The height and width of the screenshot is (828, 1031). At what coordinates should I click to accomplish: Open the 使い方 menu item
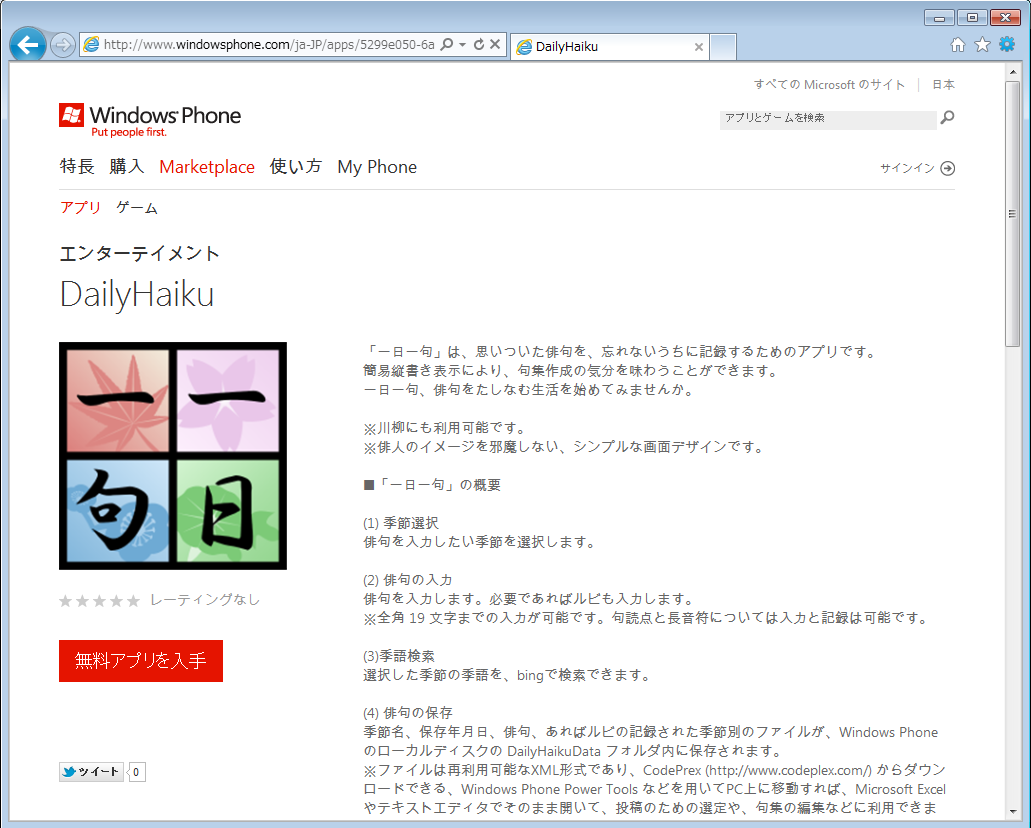[x=296, y=166]
